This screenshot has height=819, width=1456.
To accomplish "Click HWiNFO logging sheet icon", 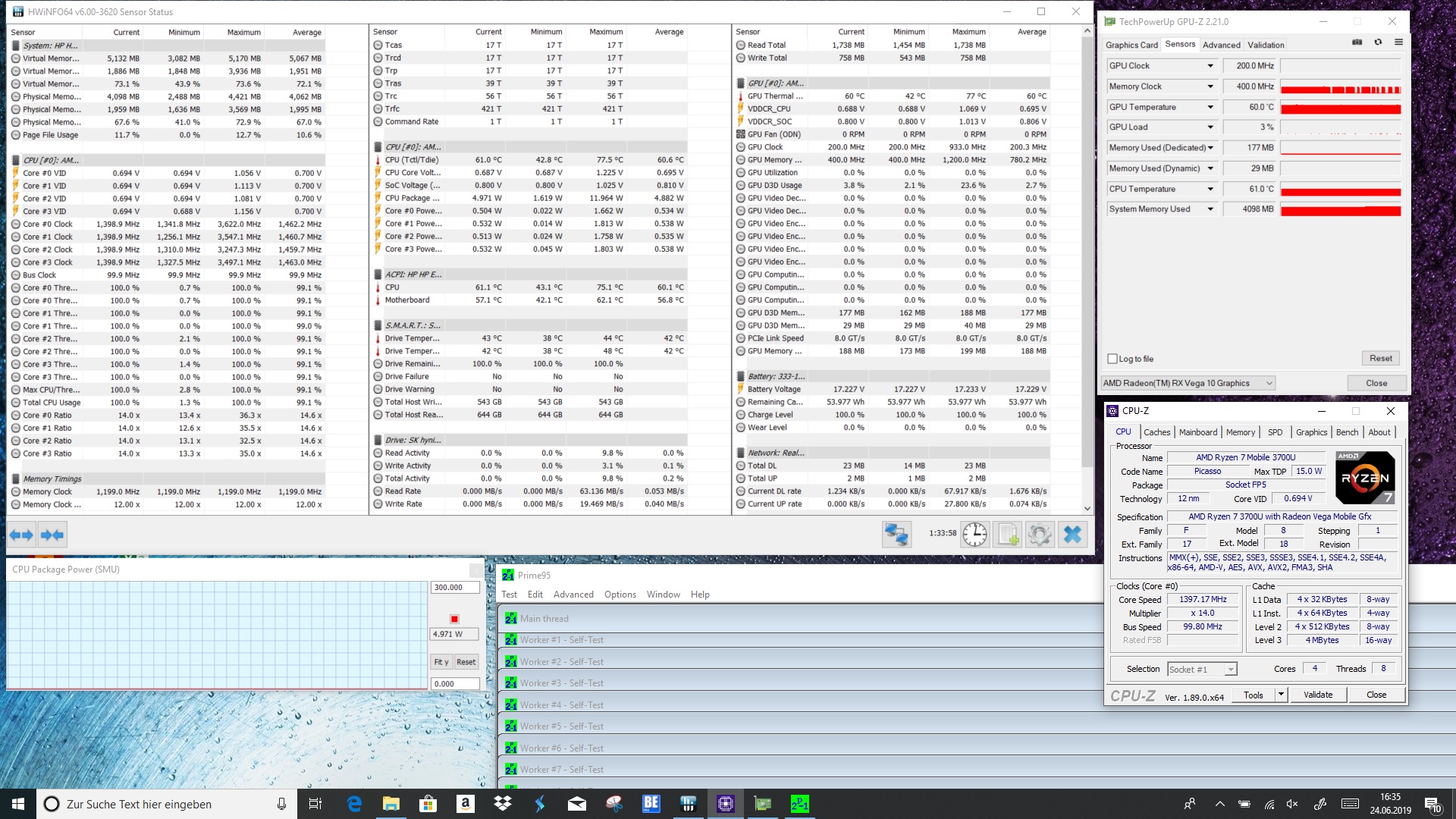I will pos(1008,535).
